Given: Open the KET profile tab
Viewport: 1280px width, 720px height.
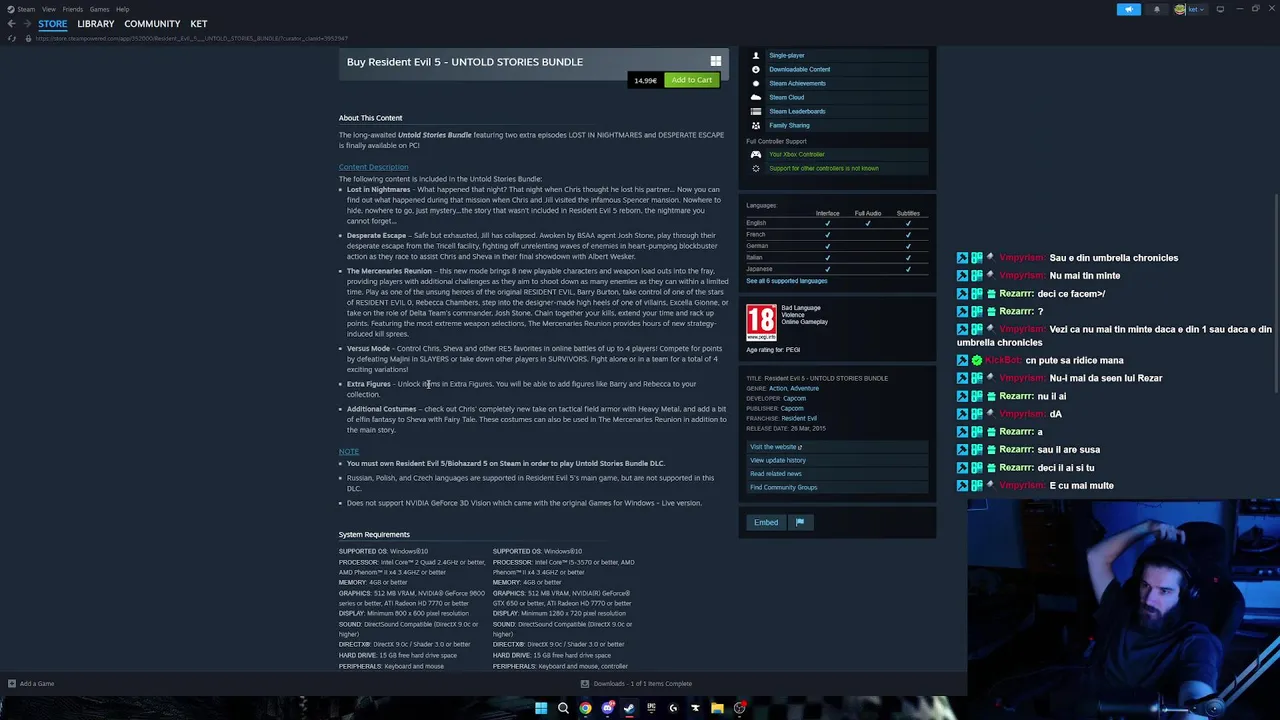Looking at the screenshot, I should pyautogui.click(x=199, y=24).
